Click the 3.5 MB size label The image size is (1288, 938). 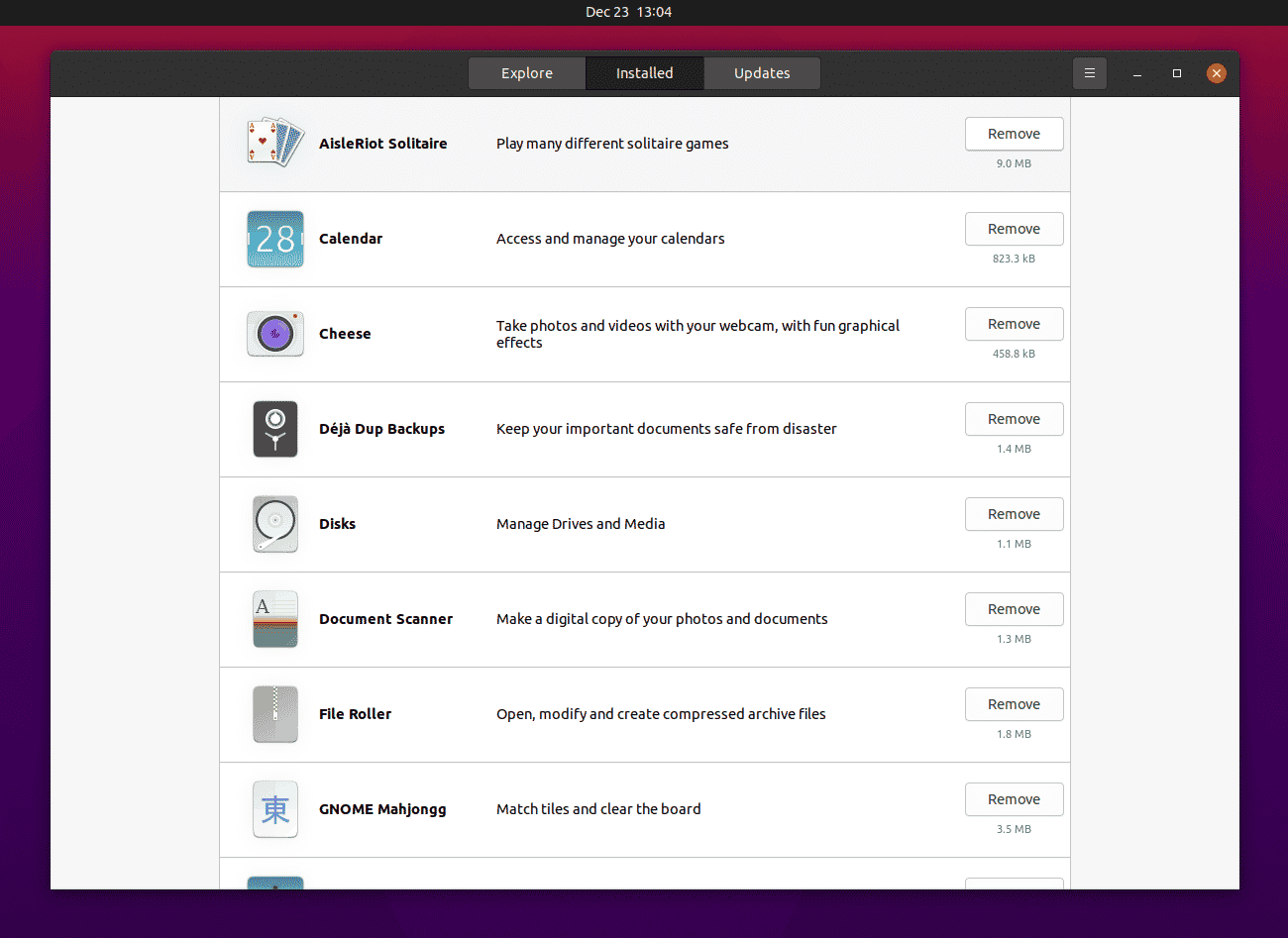coord(1015,829)
